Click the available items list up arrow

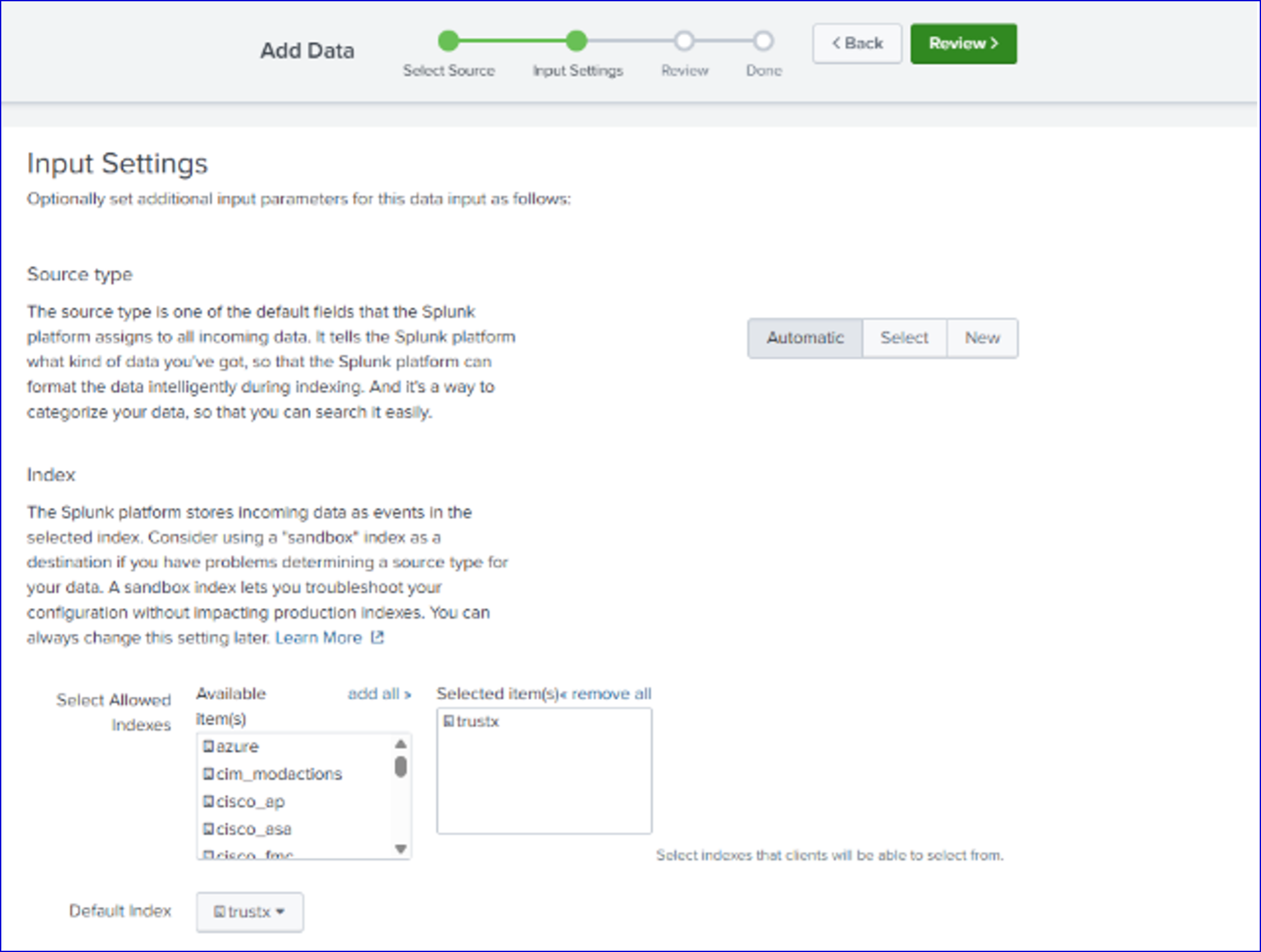[x=401, y=744]
